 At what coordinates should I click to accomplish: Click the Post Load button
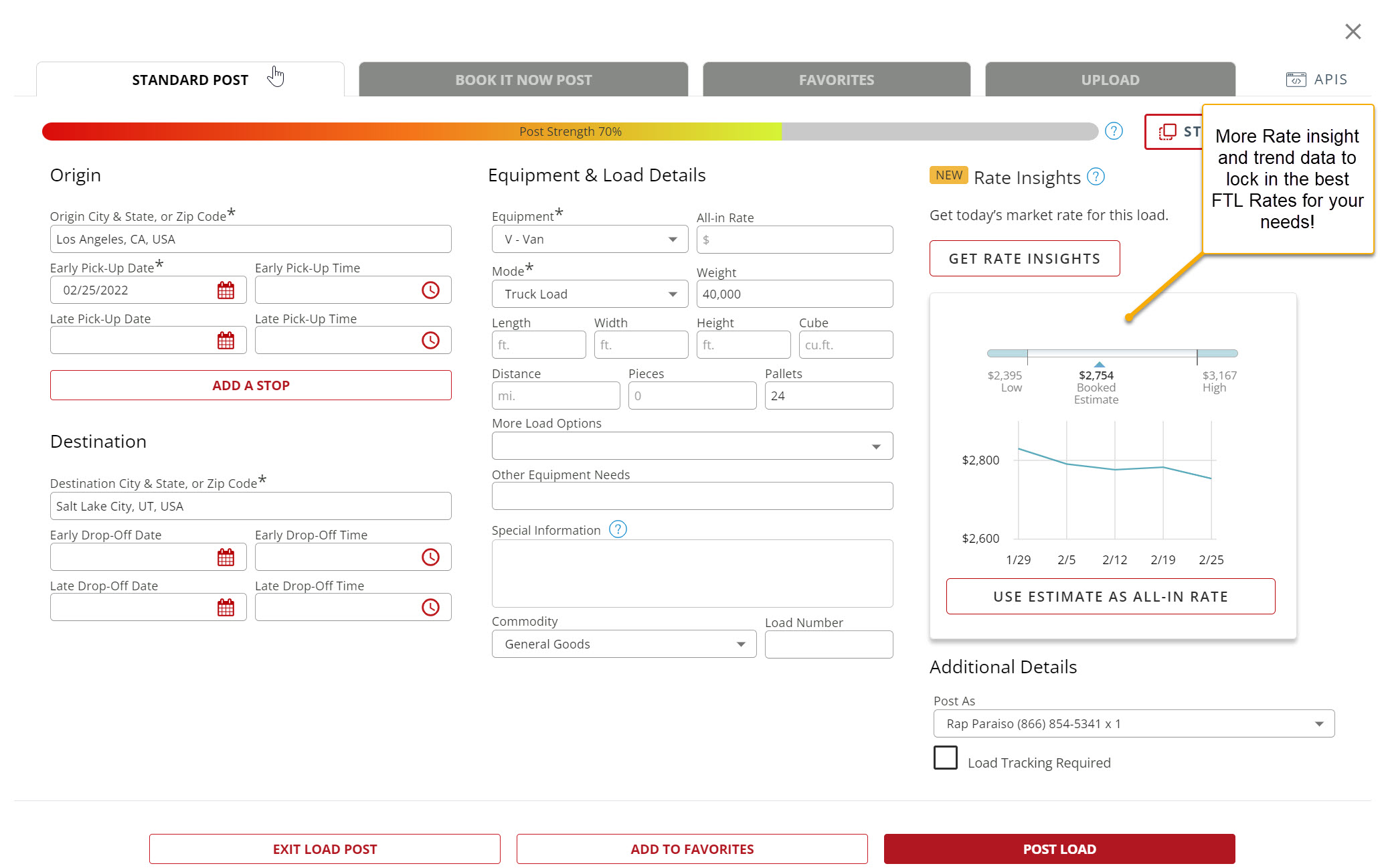point(1059,849)
